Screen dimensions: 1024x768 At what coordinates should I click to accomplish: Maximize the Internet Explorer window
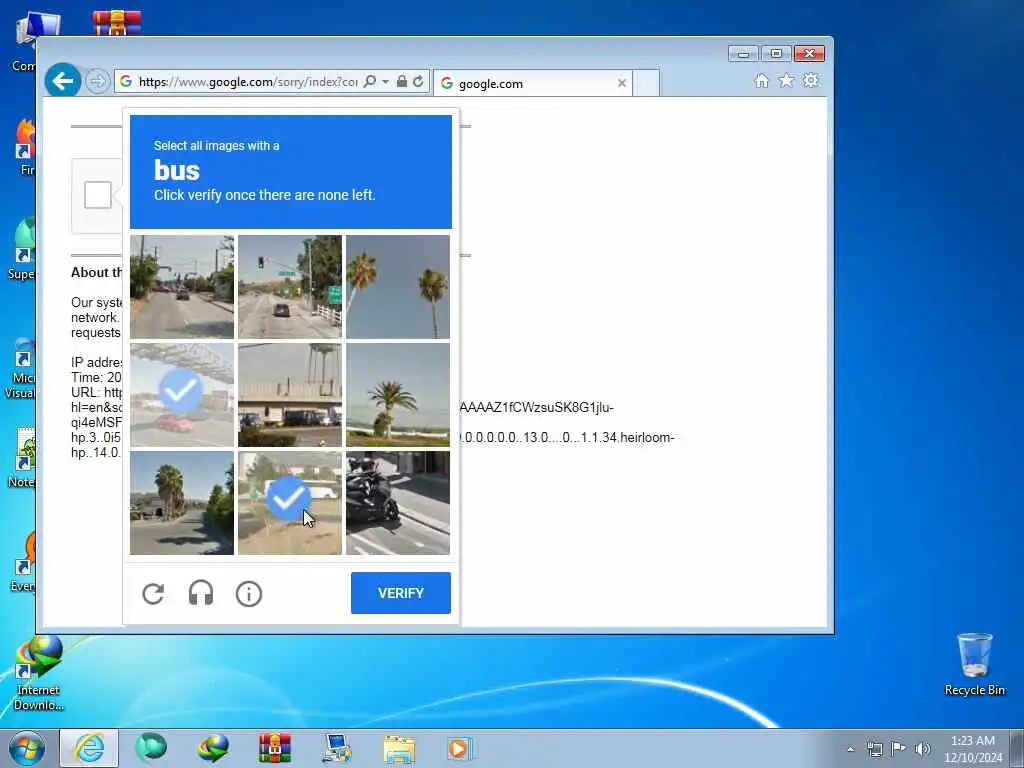click(x=776, y=54)
